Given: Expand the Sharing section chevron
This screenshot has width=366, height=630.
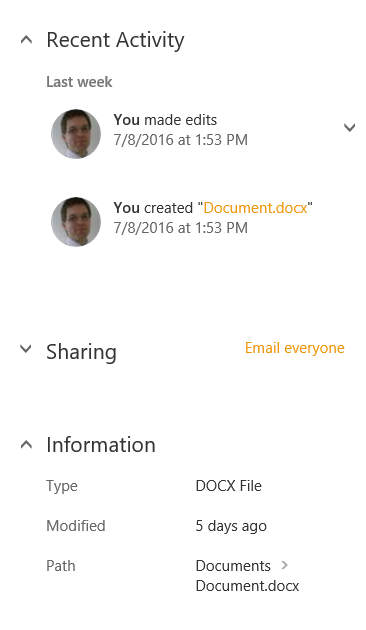Looking at the screenshot, I should click(x=26, y=348).
